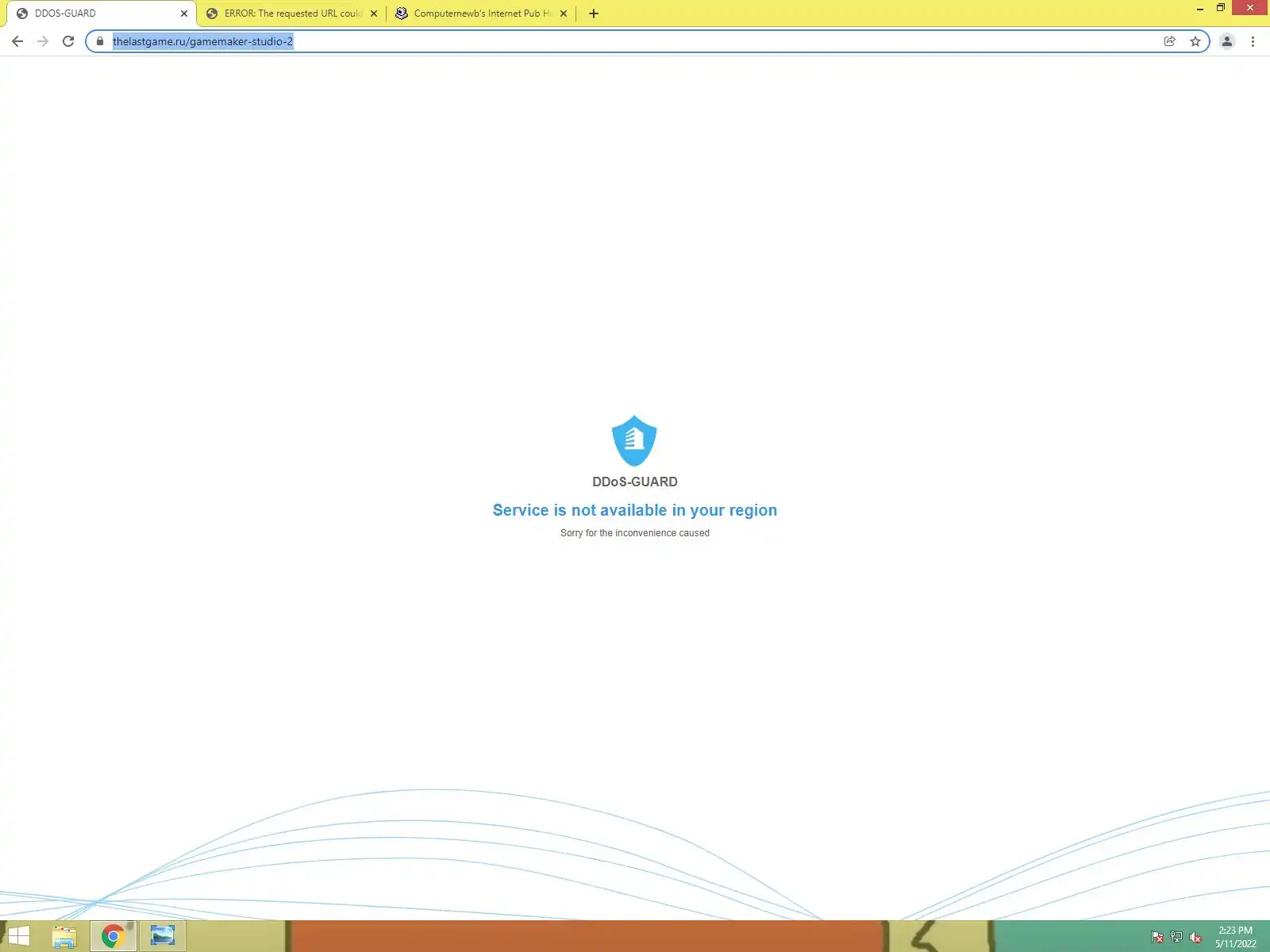The width and height of the screenshot is (1270, 952).
Task: Switch to ERROR requested URL tab
Action: [x=292, y=13]
